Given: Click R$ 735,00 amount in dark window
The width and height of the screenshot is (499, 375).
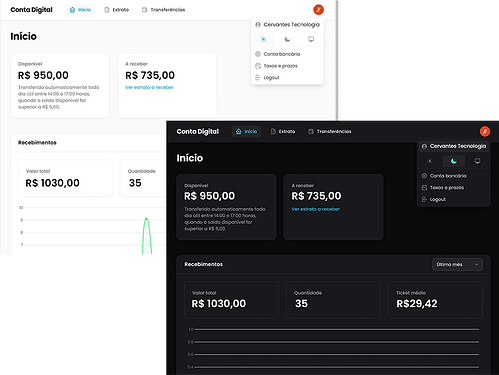Looking at the screenshot, I should tap(316, 196).
